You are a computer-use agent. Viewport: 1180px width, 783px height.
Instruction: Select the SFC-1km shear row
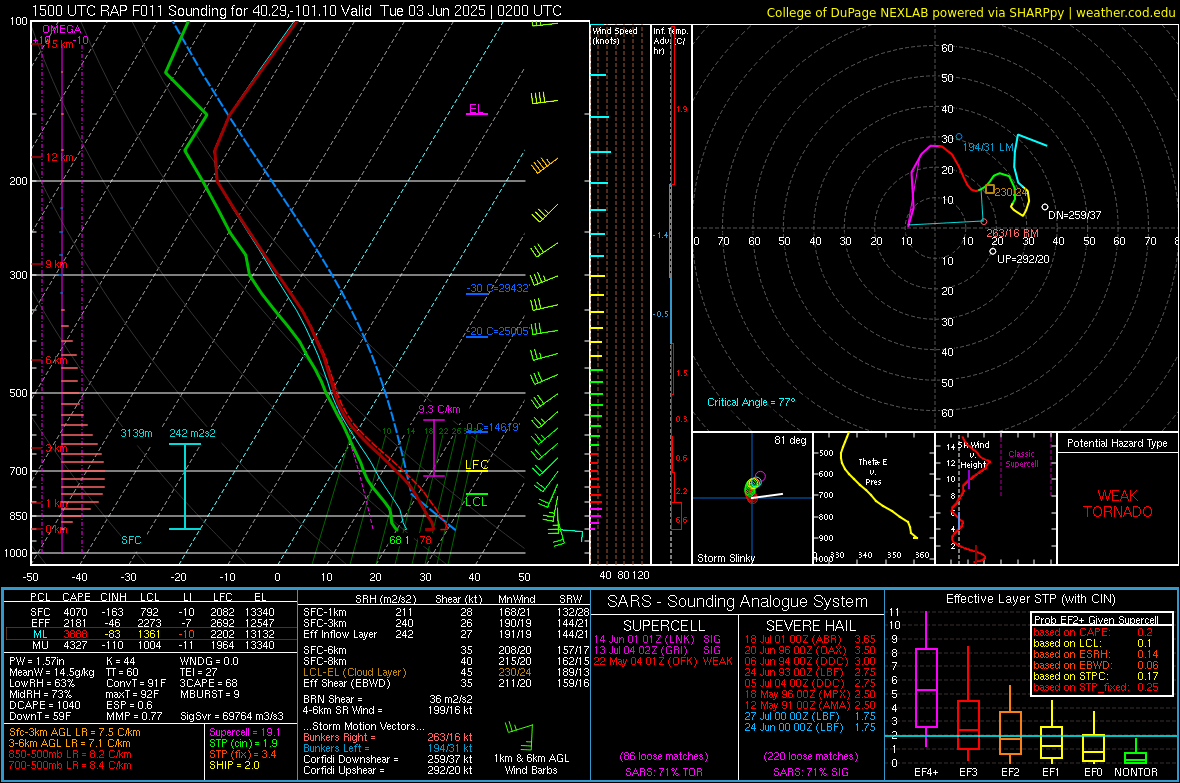coord(446,612)
